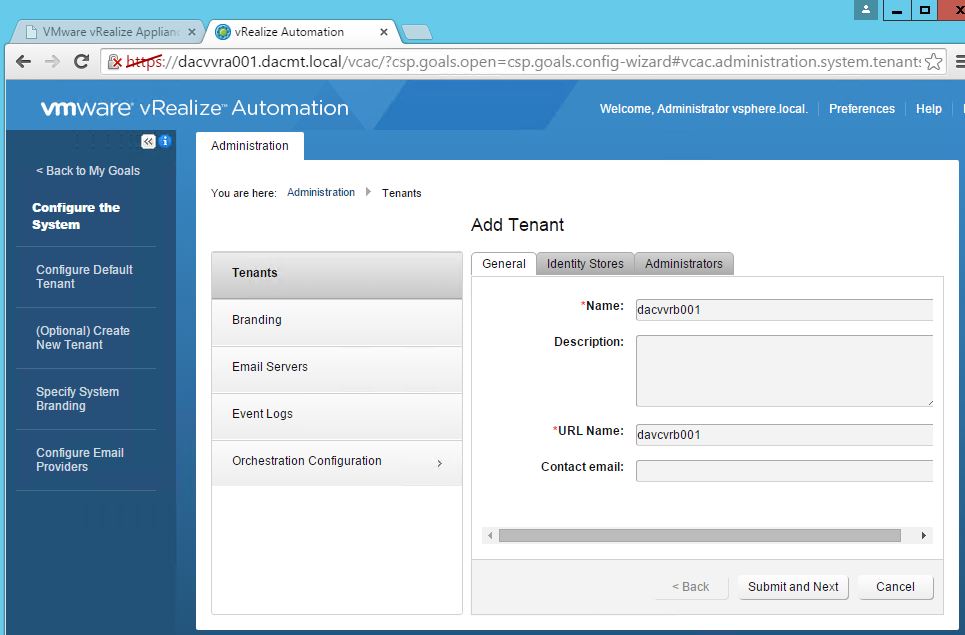965x635 pixels.
Task: Click the Contact email input field
Action: [785, 471]
